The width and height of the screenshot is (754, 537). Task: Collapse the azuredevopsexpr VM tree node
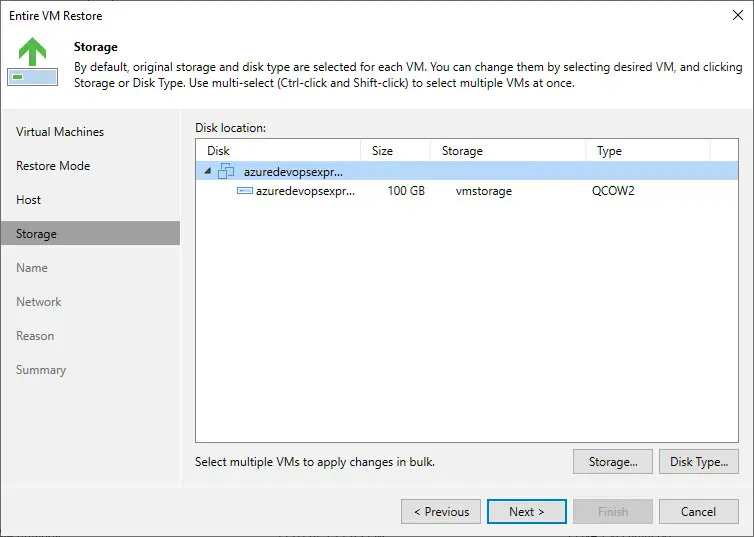(207, 171)
